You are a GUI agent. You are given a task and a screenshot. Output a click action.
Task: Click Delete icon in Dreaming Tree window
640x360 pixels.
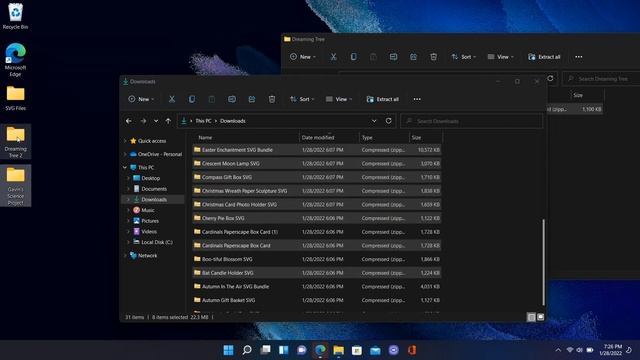pyautogui.click(x=433, y=57)
